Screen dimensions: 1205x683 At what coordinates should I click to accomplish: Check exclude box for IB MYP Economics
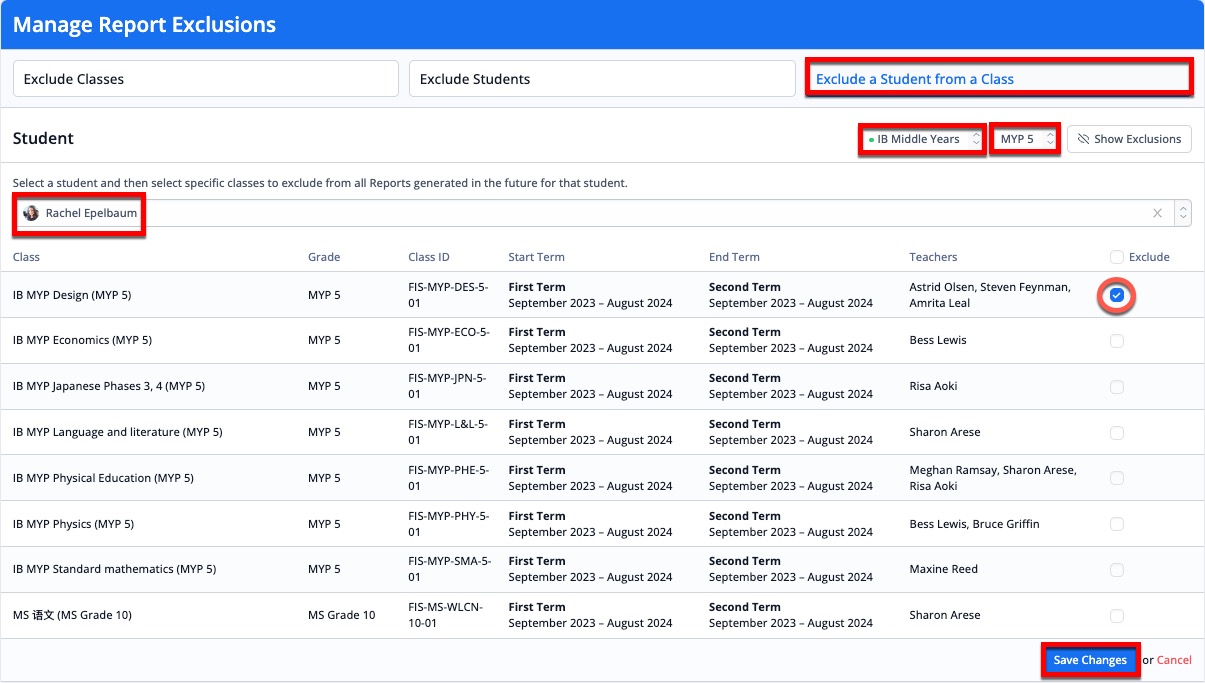click(1117, 341)
